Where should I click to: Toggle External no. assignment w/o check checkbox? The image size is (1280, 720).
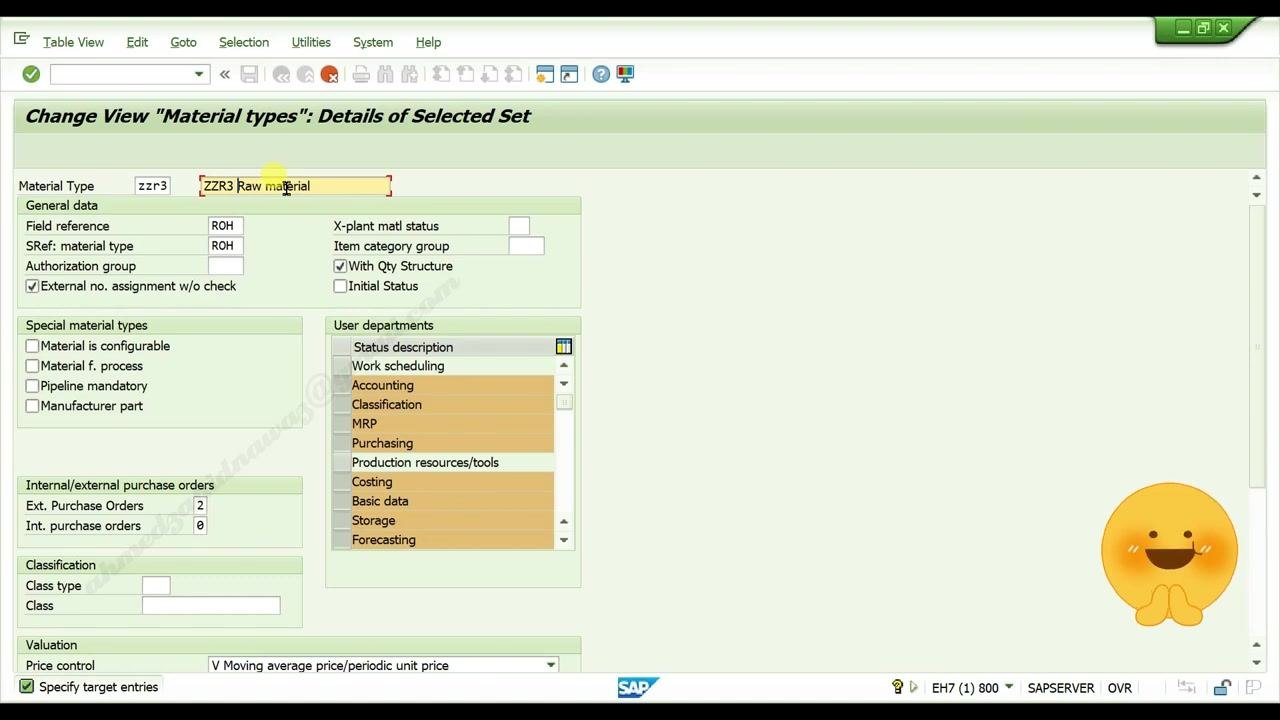click(32, 286)
